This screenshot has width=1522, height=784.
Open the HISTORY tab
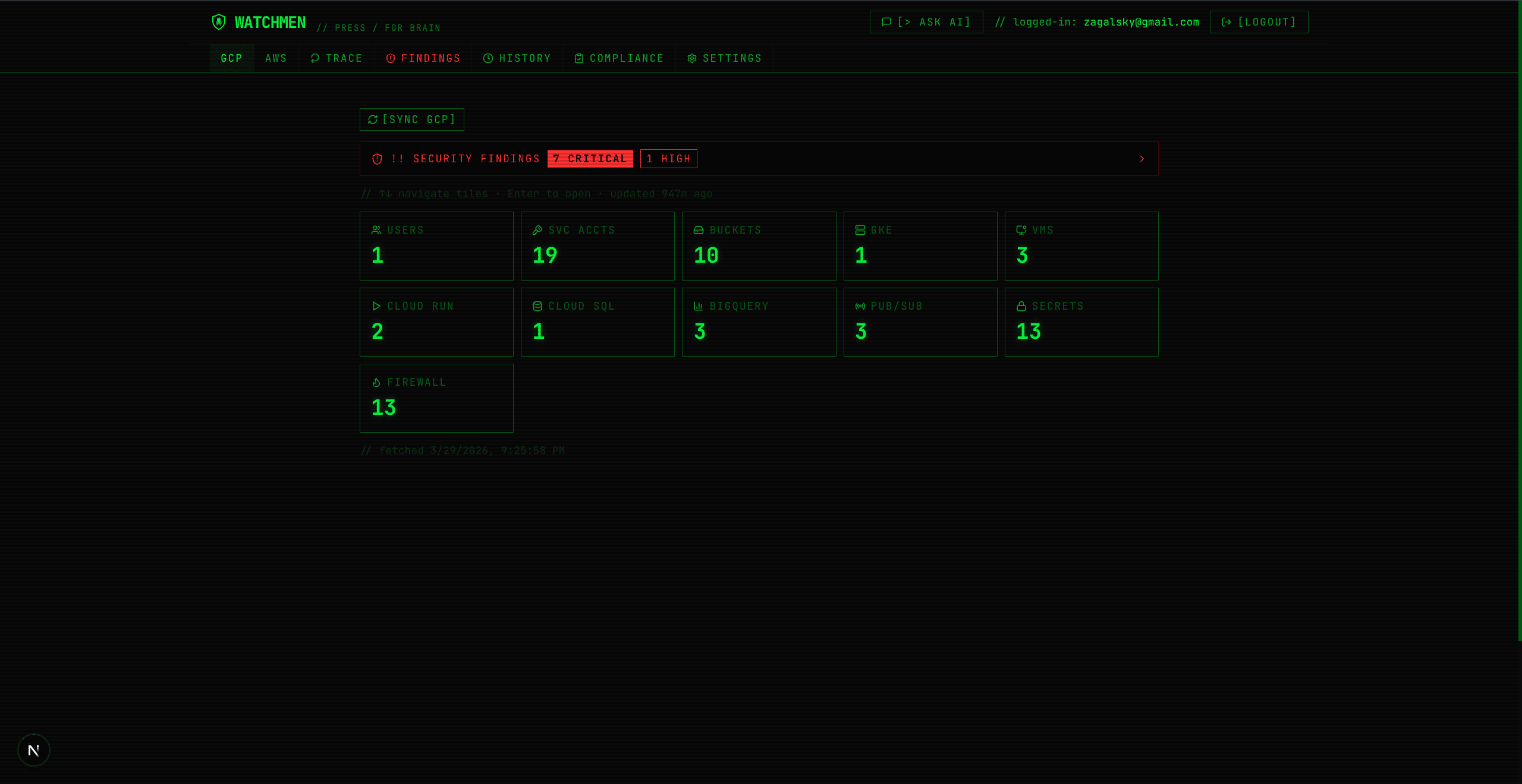click(x=517, y=58)
